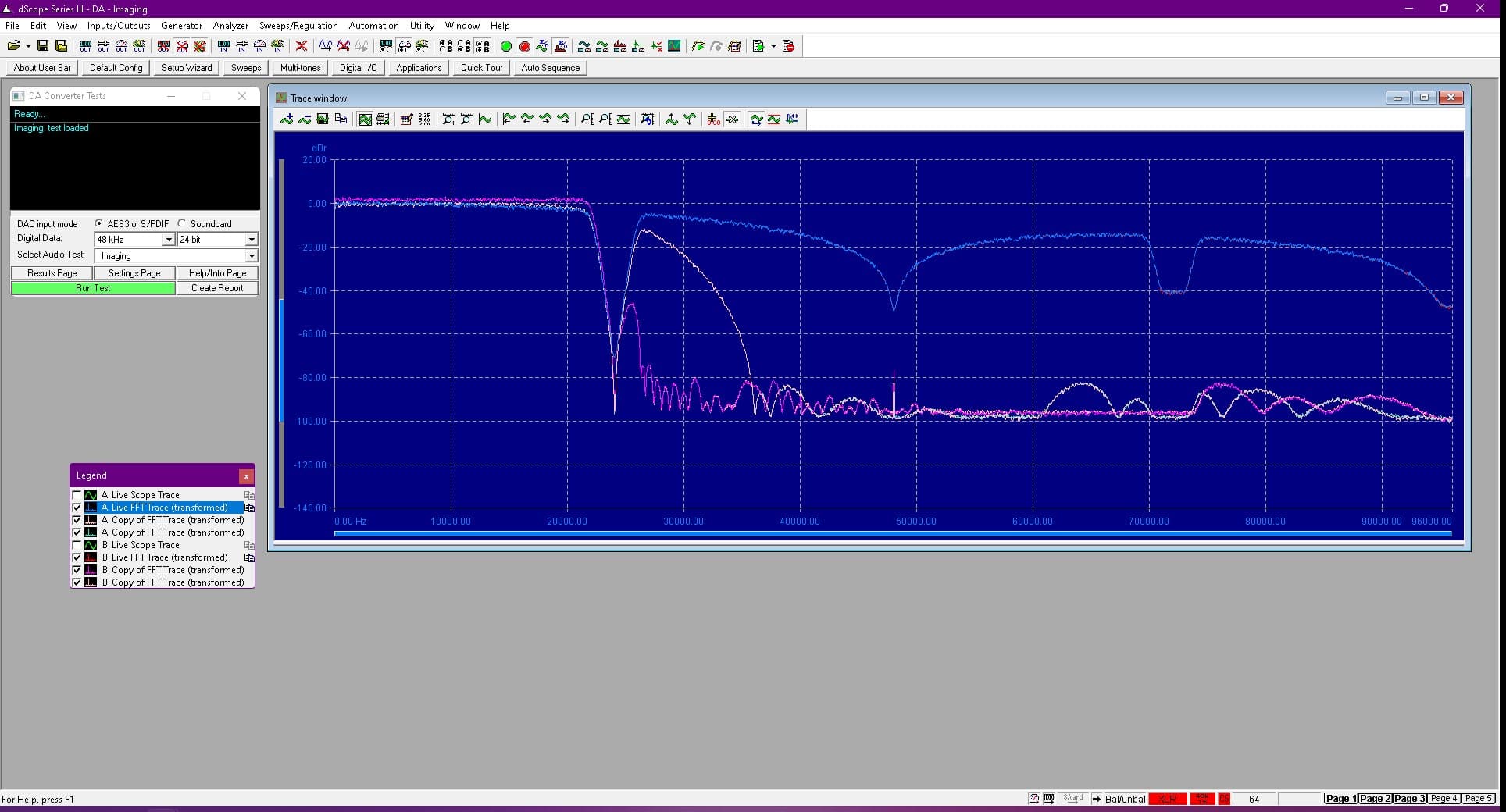1506x812 pixels.
Task: Click the move-trace-up arrow icon
Action: pos(672,119)
